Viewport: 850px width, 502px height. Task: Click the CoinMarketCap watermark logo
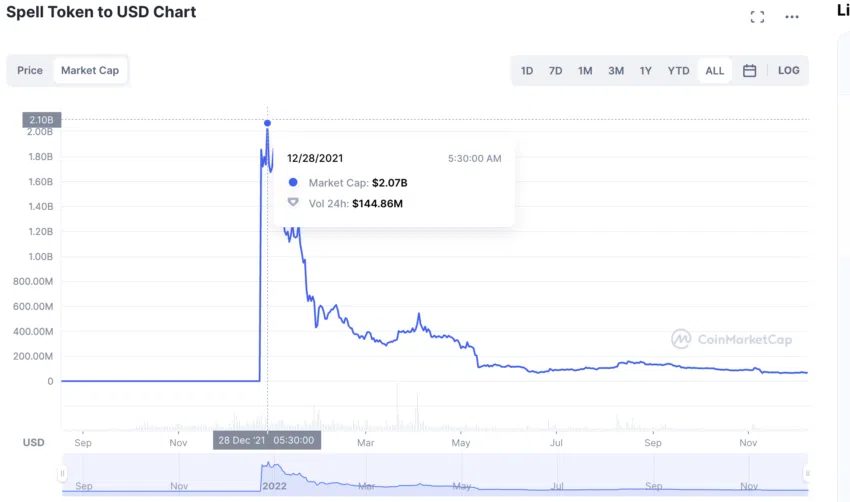(732, 339)
